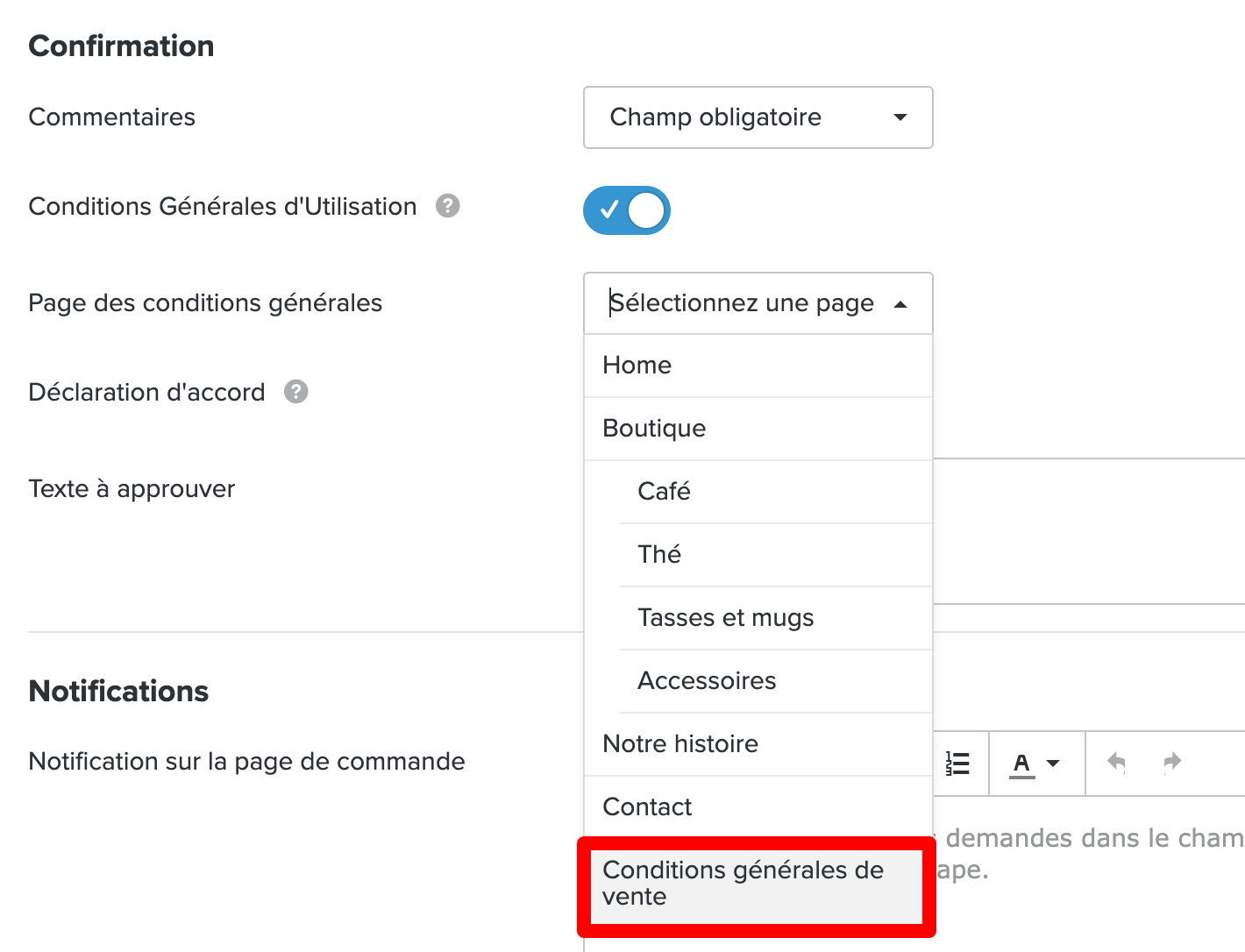The width and height of the screenshot is (1245, 952).
Task: Click the notification text editor area
Action: pyautogui.click(x=1089, y=872)
